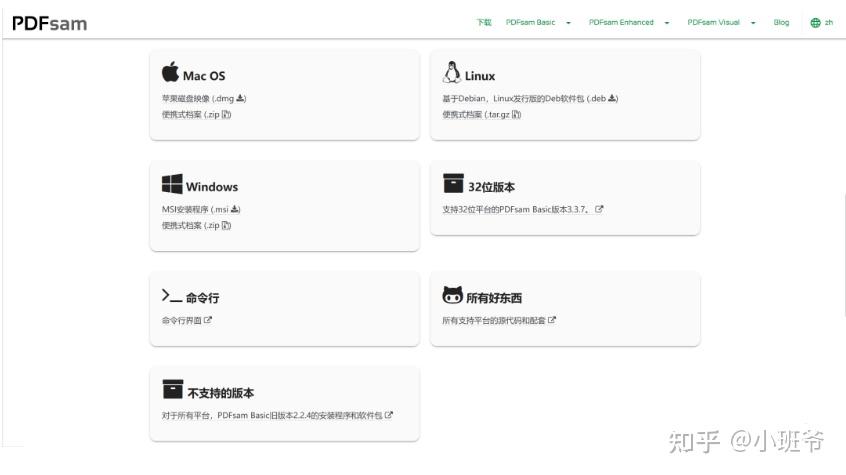Click the 32位版本 heading
846x475 pixels.
[x=492, y=187]
